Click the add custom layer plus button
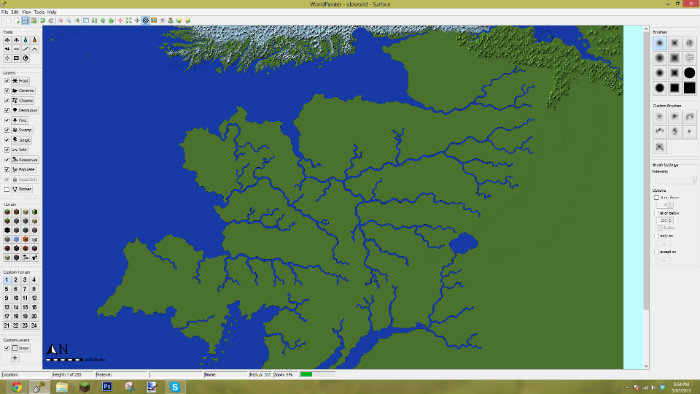 (15, 358)
